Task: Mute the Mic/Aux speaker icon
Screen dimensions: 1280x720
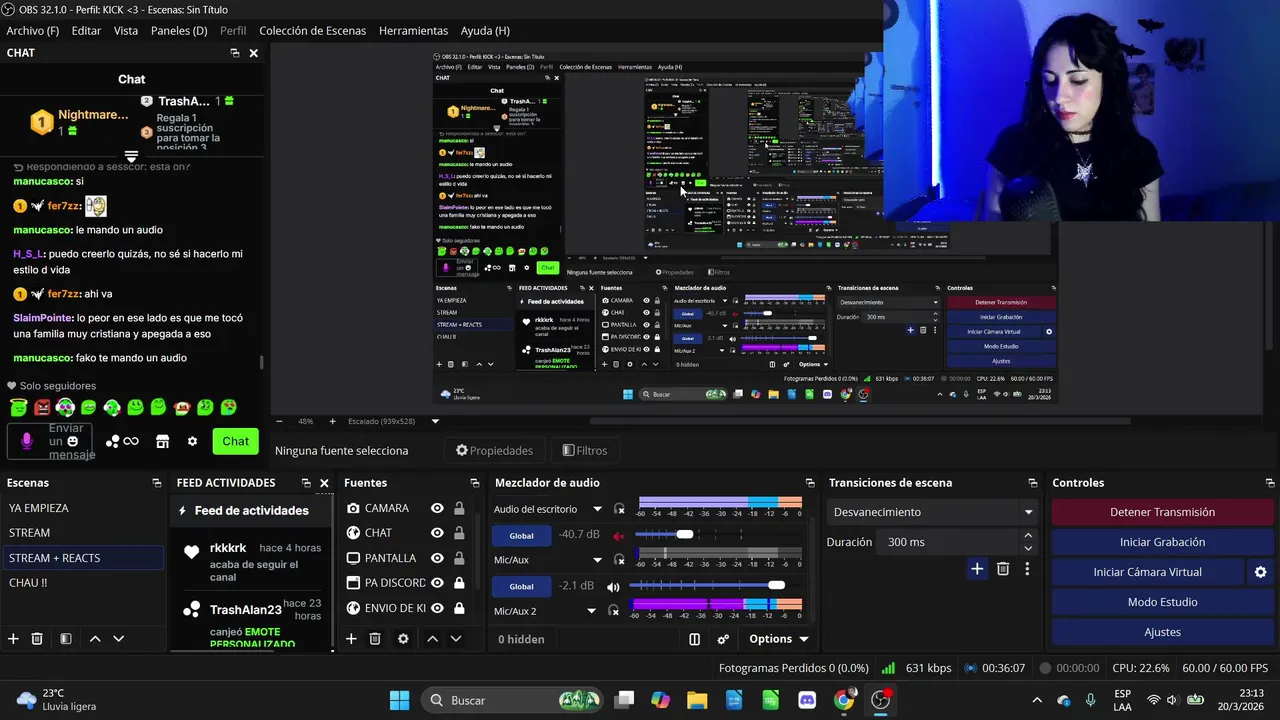Action: tap(613, 586)
